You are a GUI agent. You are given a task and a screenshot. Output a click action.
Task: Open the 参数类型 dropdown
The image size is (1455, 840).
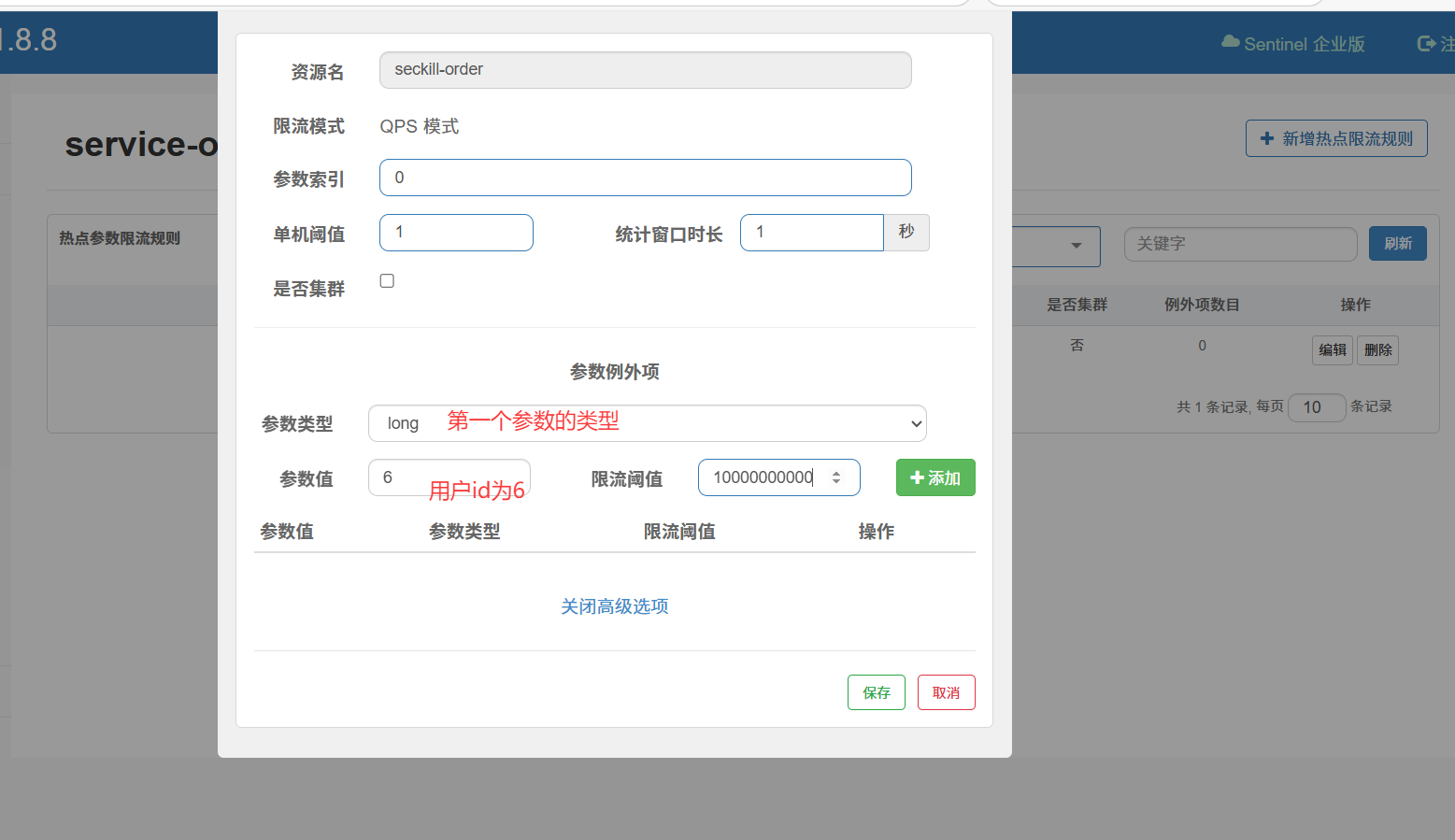647,423
